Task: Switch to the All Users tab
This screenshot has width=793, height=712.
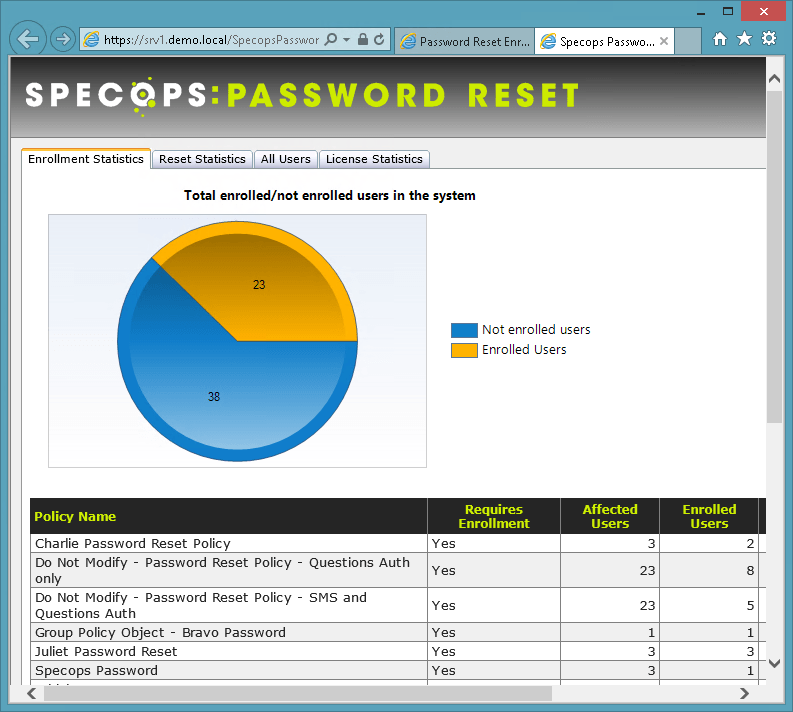Action: pos(286,159)
